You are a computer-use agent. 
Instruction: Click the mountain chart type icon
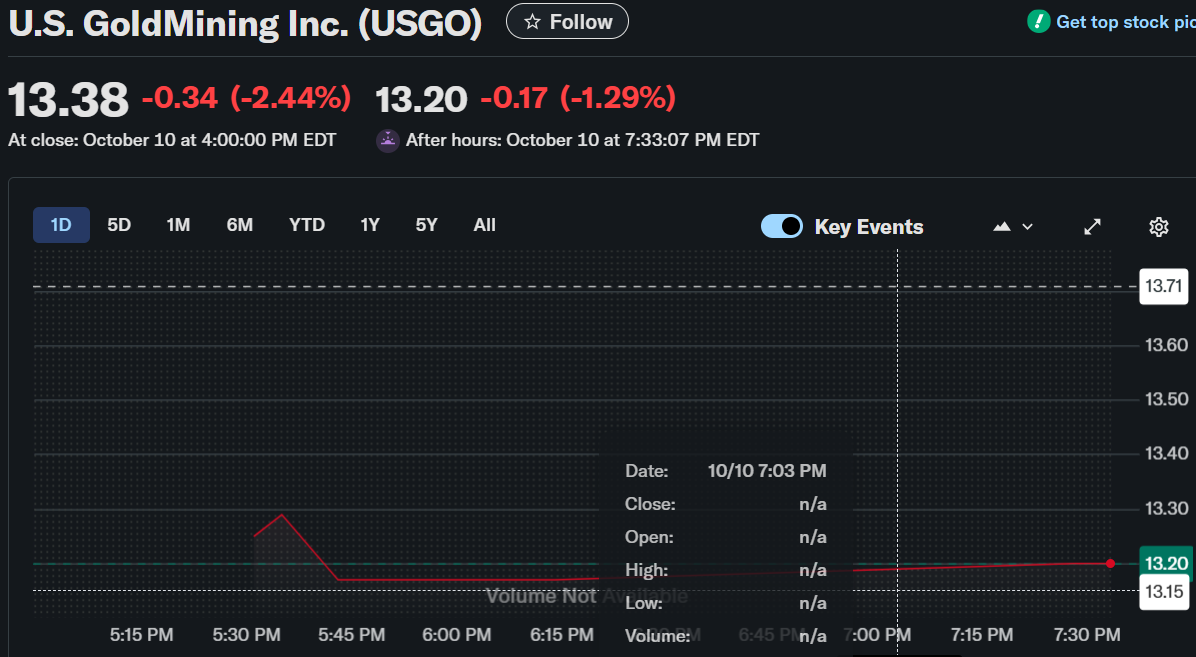pos(1002,227)
